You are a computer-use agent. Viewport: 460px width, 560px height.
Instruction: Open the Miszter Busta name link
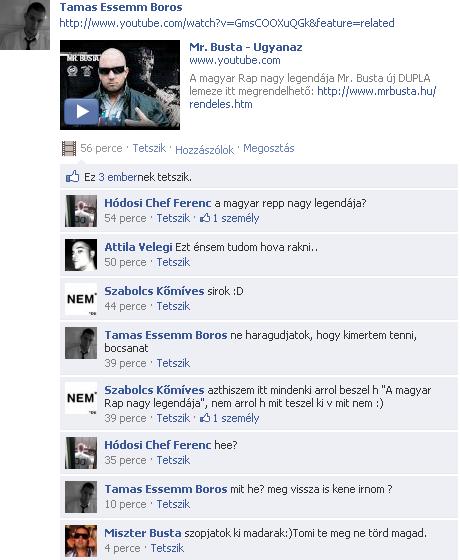(x=143, y=533)
